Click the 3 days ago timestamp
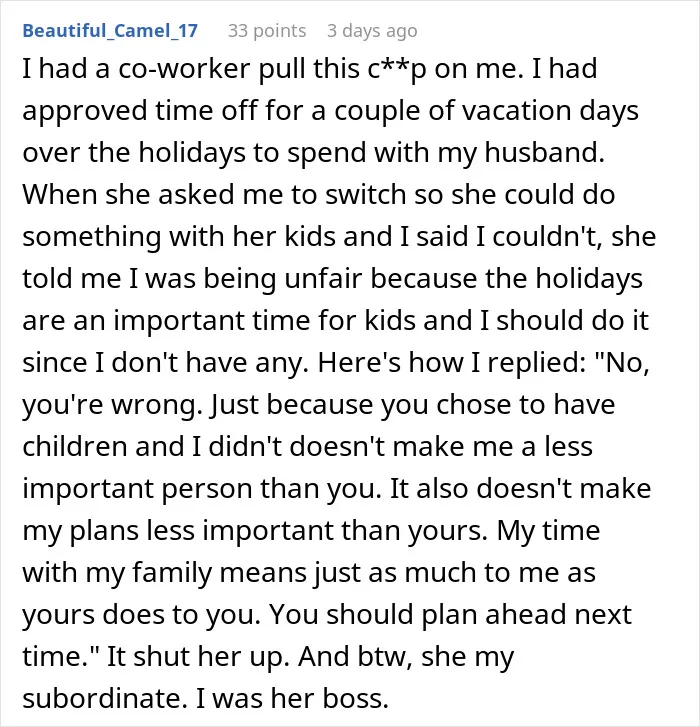The width and height of the screenshot is (700, 727). tap(372, 31)
